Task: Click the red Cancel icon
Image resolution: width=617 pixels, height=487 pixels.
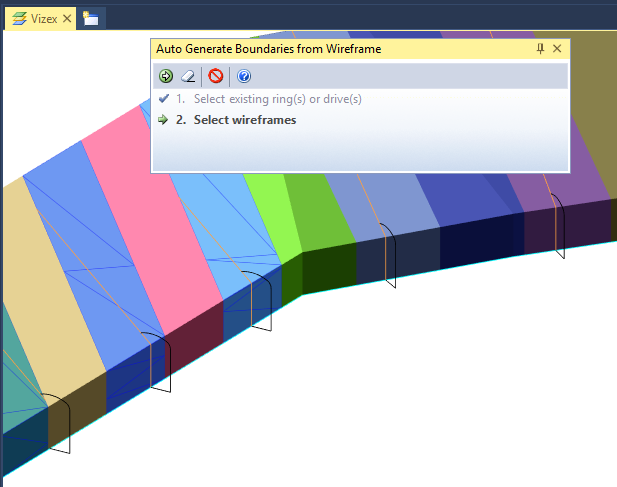Action: tap(216, 76)
